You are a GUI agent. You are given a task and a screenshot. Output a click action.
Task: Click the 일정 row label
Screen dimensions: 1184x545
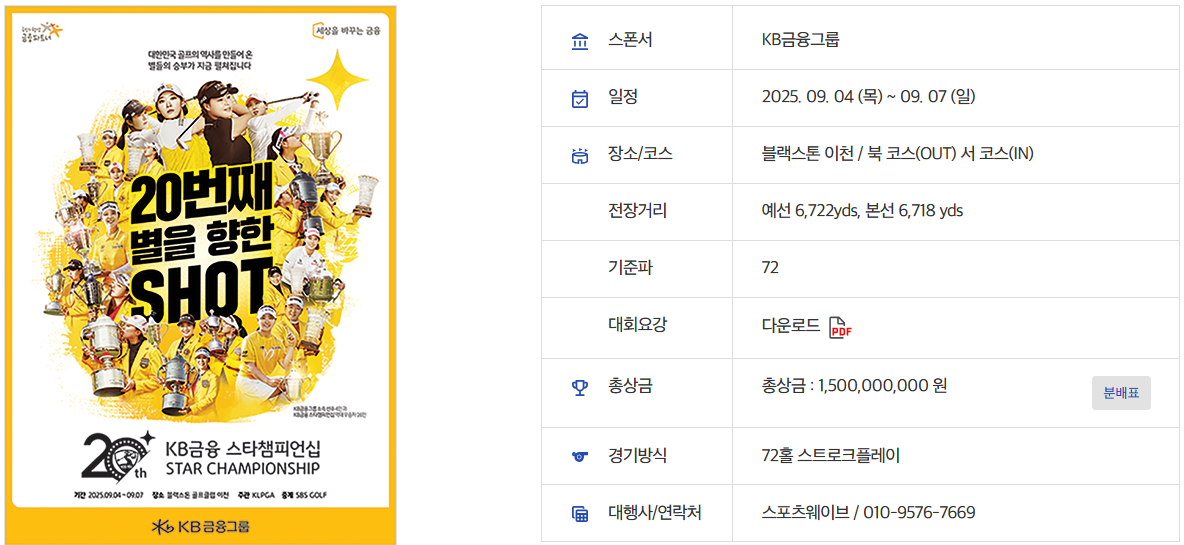(x=623, y=97)
